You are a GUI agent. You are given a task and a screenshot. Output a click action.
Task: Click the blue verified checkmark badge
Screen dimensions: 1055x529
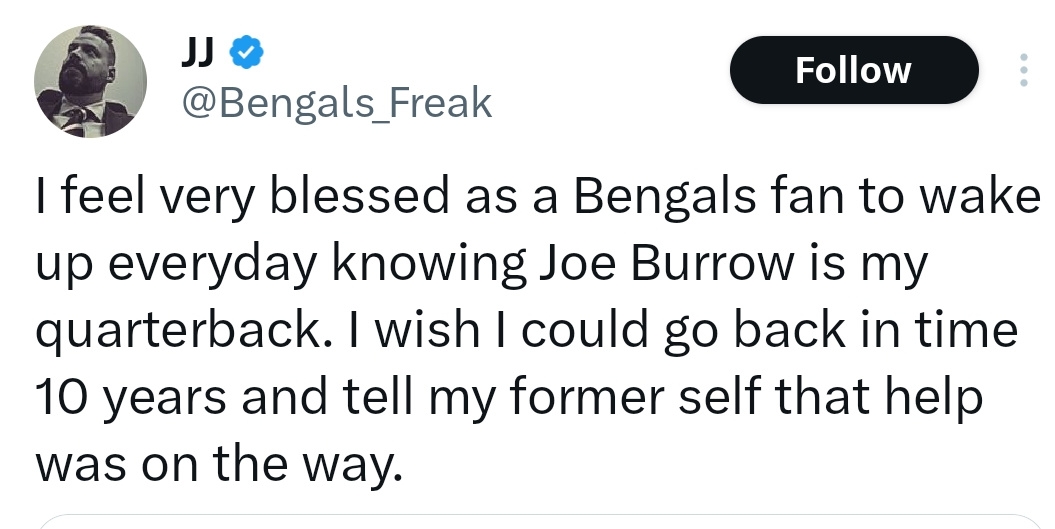coord(247,52)
